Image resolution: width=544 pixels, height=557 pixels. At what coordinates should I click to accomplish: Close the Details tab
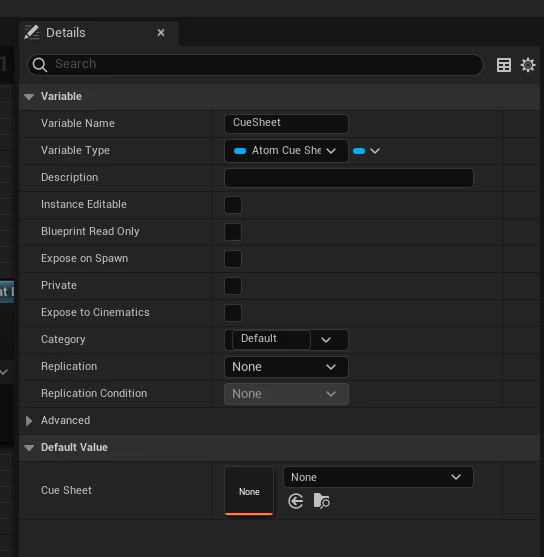click(161, 33)
